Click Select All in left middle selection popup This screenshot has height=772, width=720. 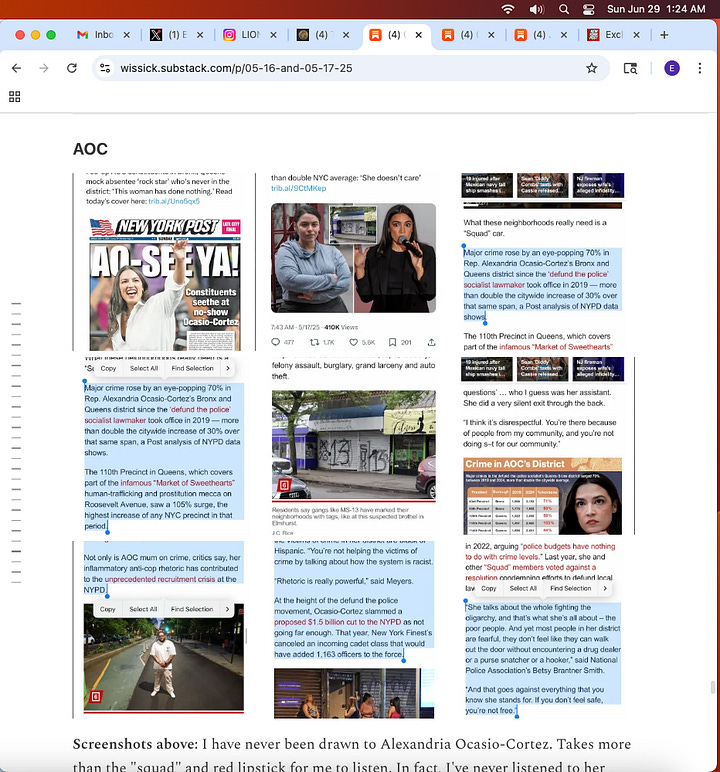[x=144, y=368]
